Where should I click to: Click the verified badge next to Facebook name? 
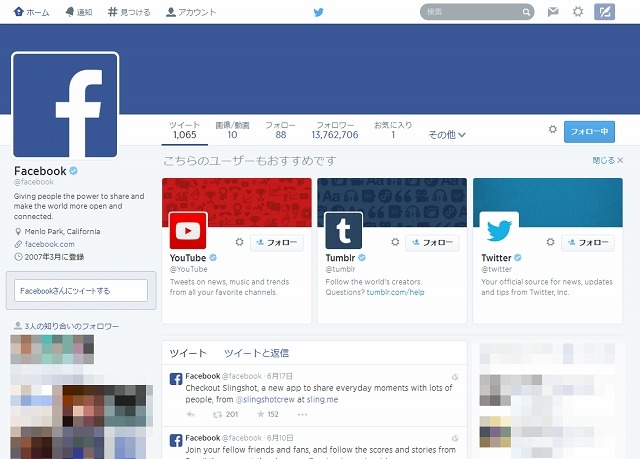[x=73, y=171]
